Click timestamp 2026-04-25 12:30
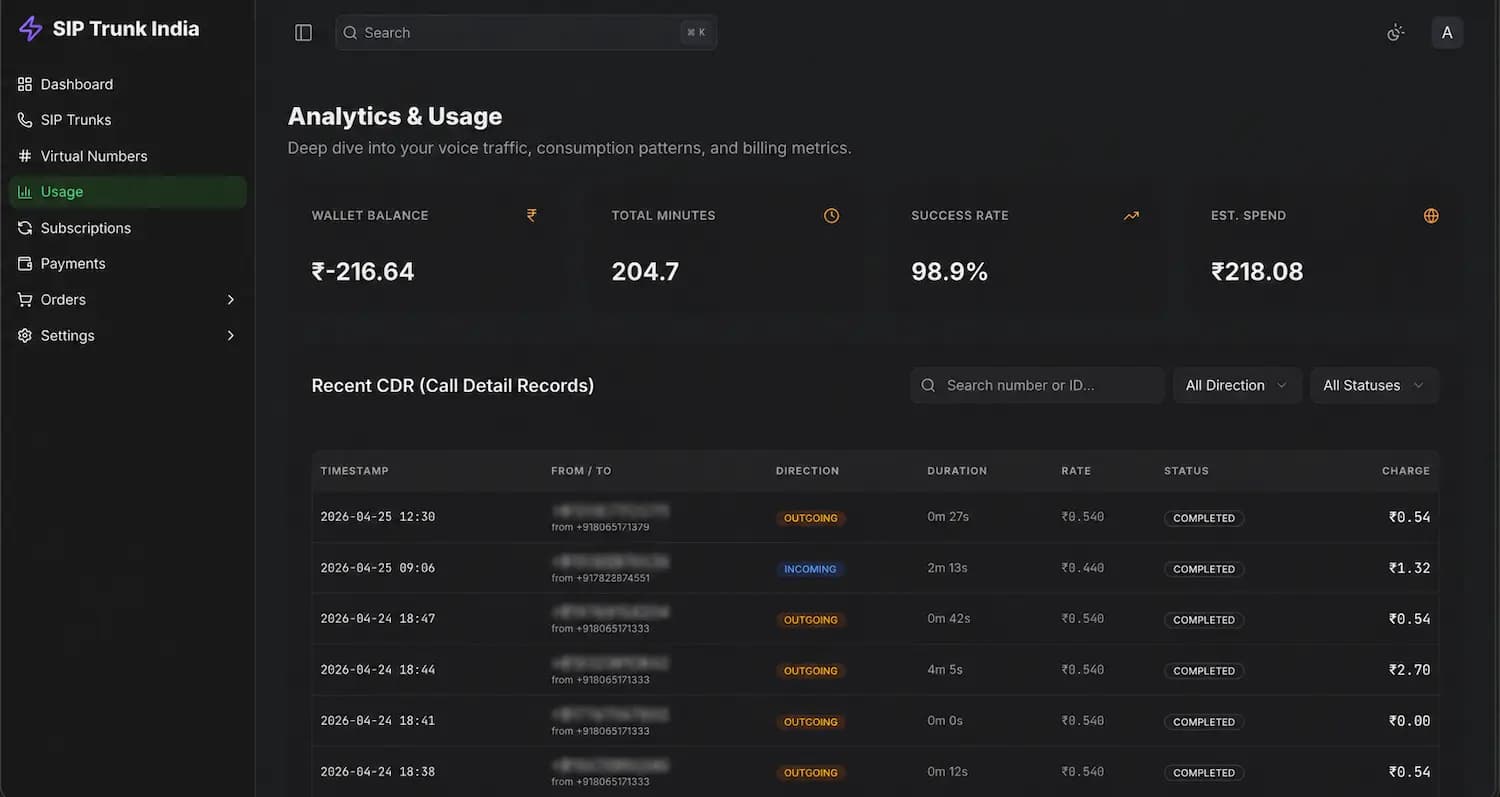1500x797 pixels. coord(378,517)
